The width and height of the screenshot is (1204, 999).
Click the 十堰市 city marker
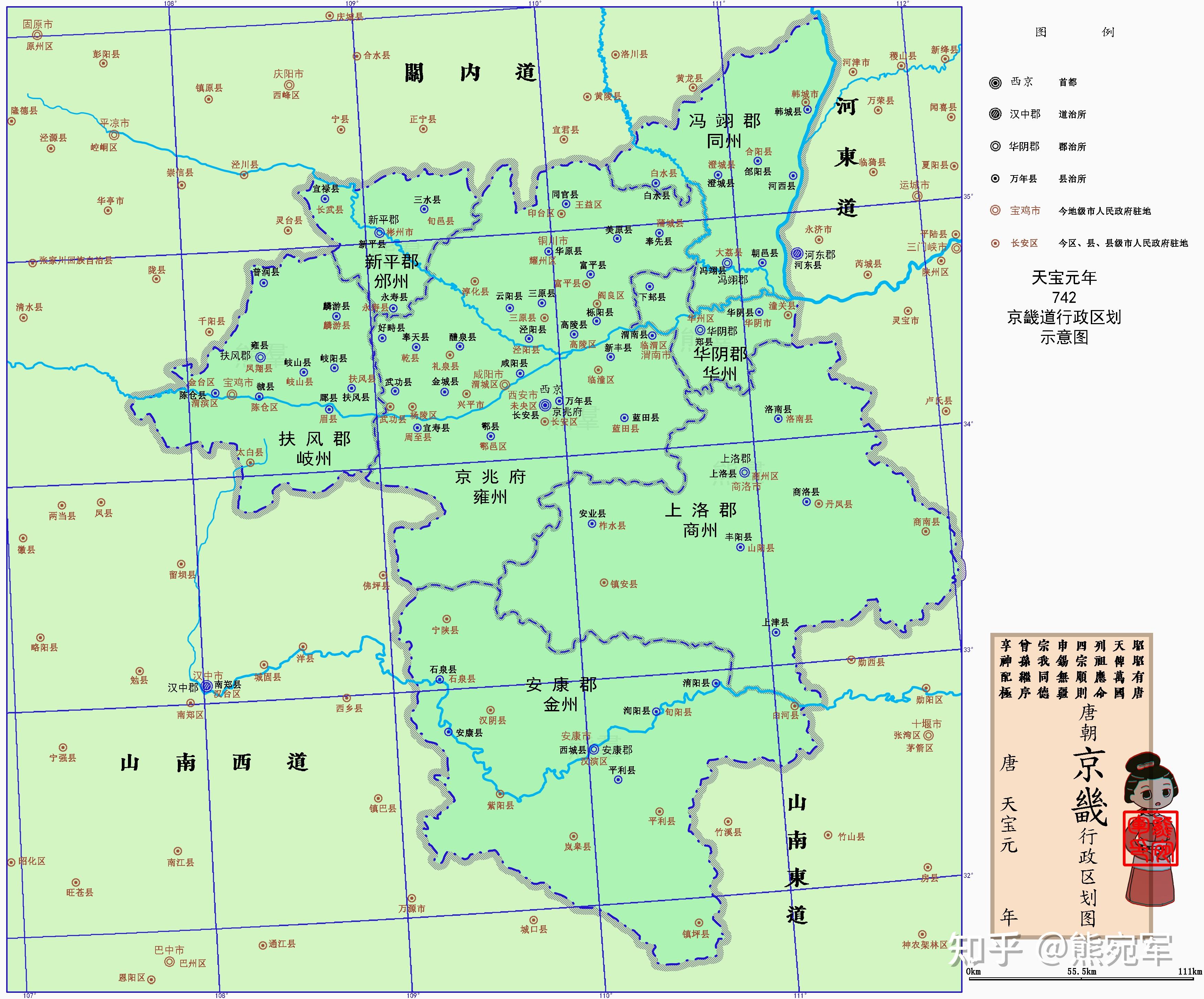click(928, 735)
